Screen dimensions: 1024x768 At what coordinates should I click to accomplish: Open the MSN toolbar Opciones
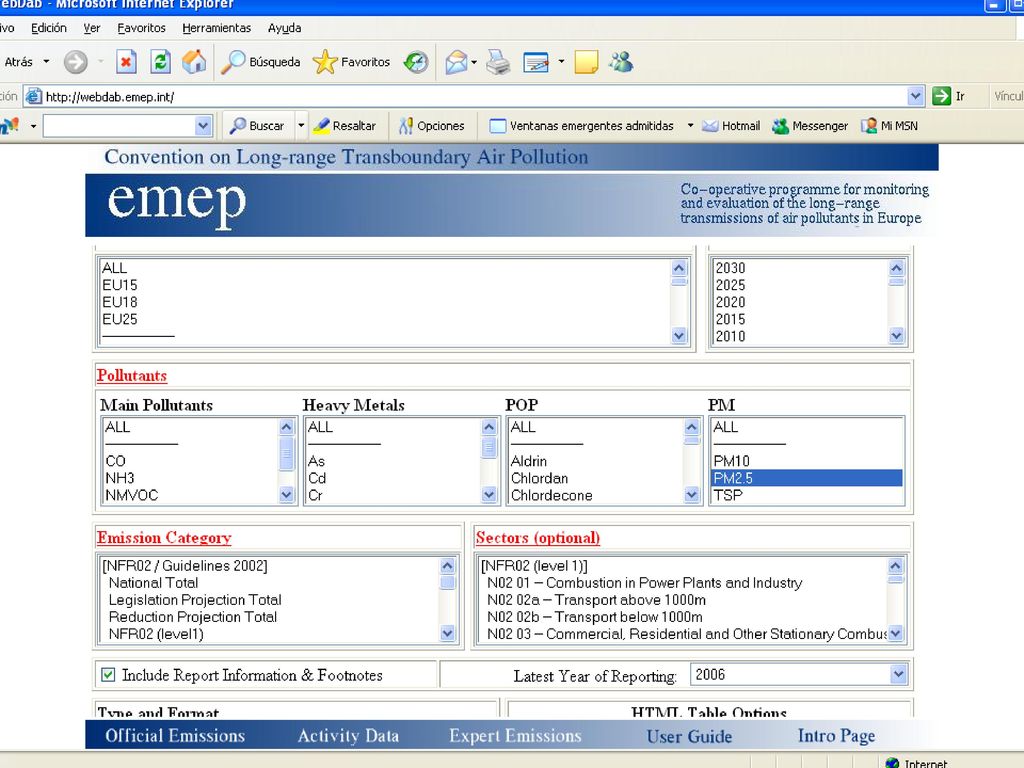click(x=432, y=125)
